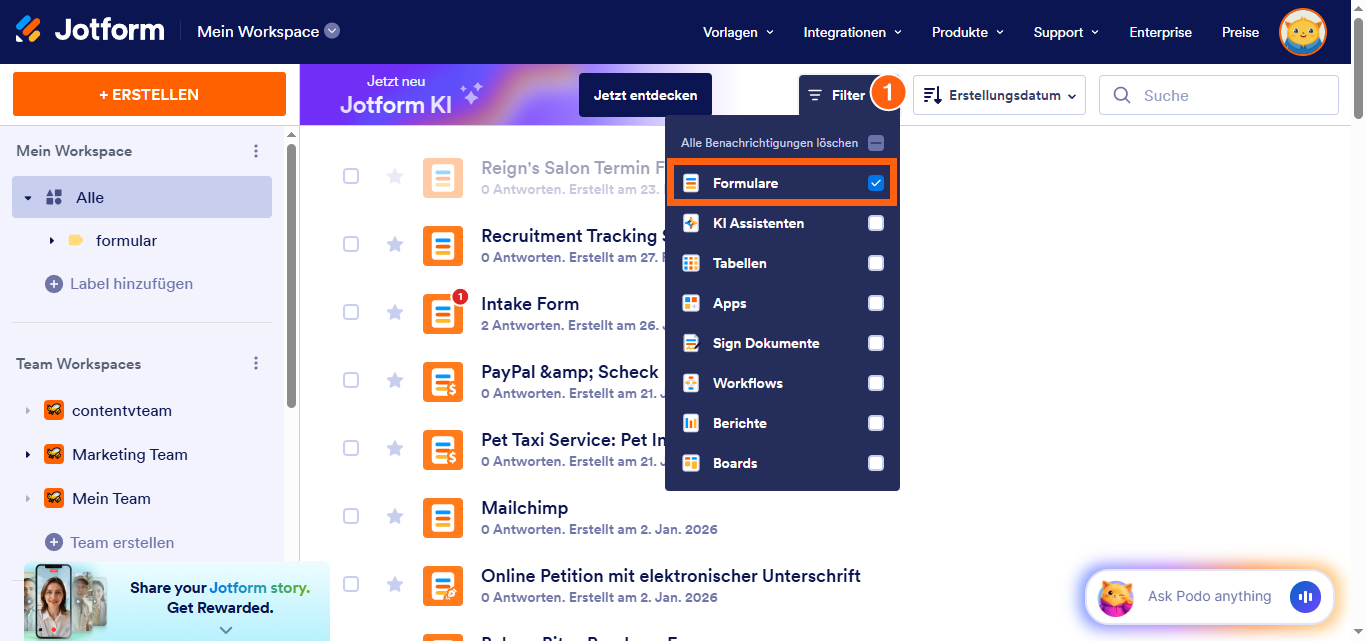Open the Integrationen menu

pos(852,32)
